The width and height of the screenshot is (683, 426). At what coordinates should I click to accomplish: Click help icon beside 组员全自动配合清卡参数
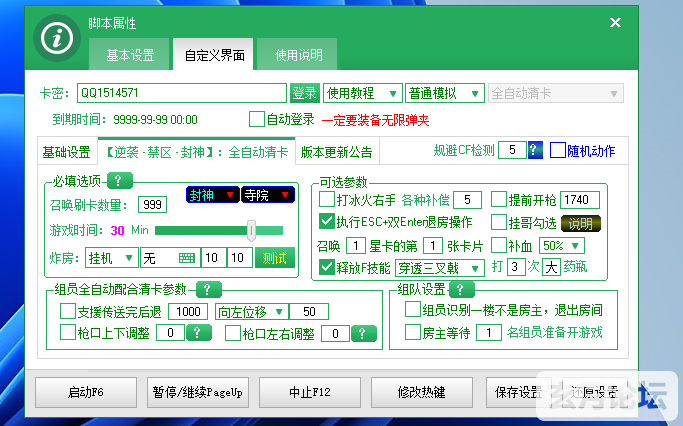(208, 290)
